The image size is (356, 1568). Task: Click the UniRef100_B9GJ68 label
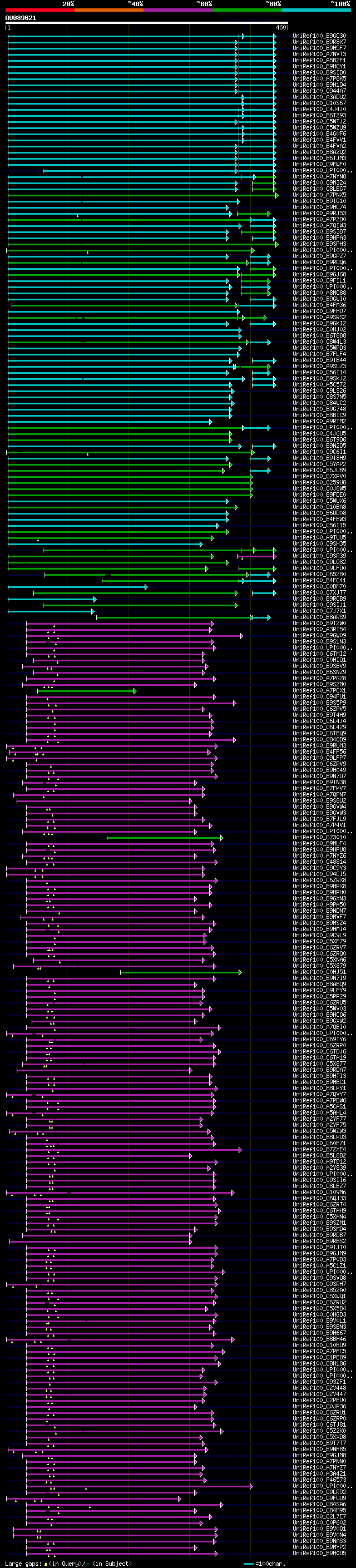coord(319,274)
